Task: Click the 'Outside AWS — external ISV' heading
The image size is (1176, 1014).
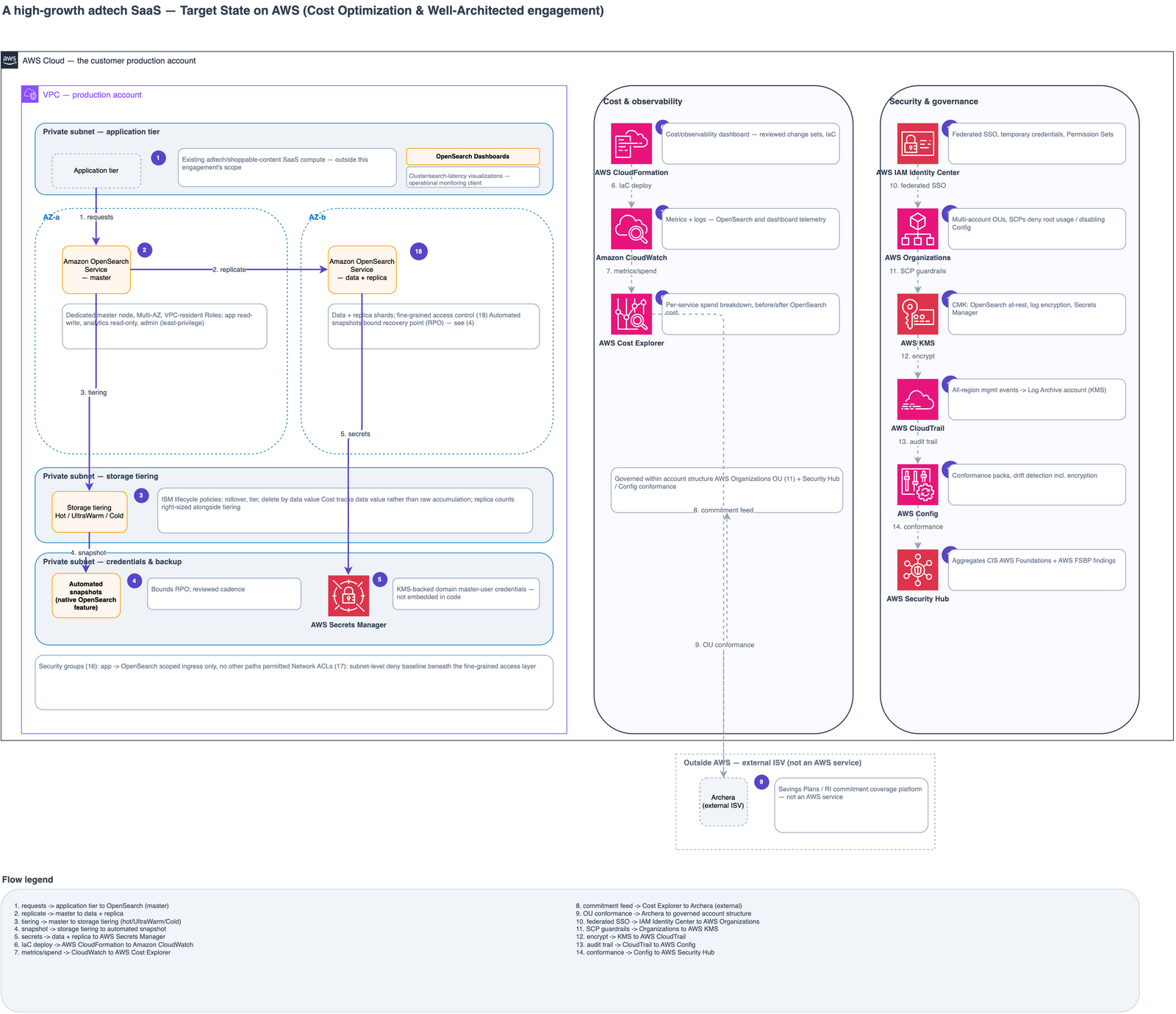Action: point(772,763)
